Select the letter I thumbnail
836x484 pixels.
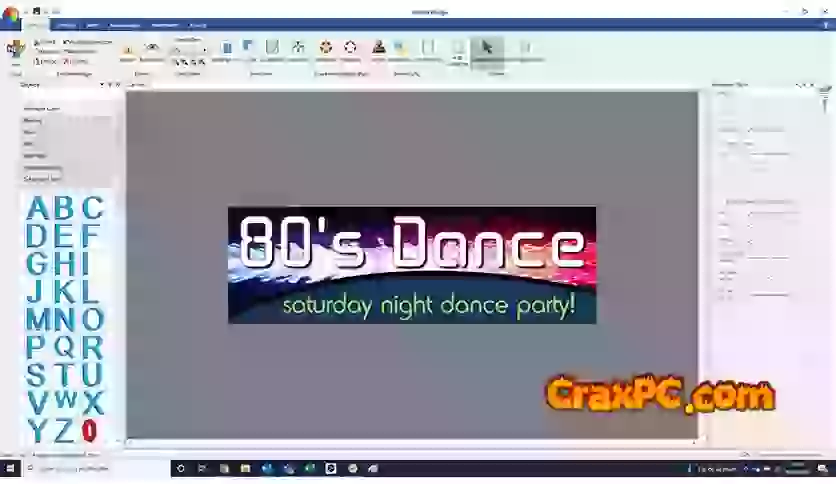85,263
